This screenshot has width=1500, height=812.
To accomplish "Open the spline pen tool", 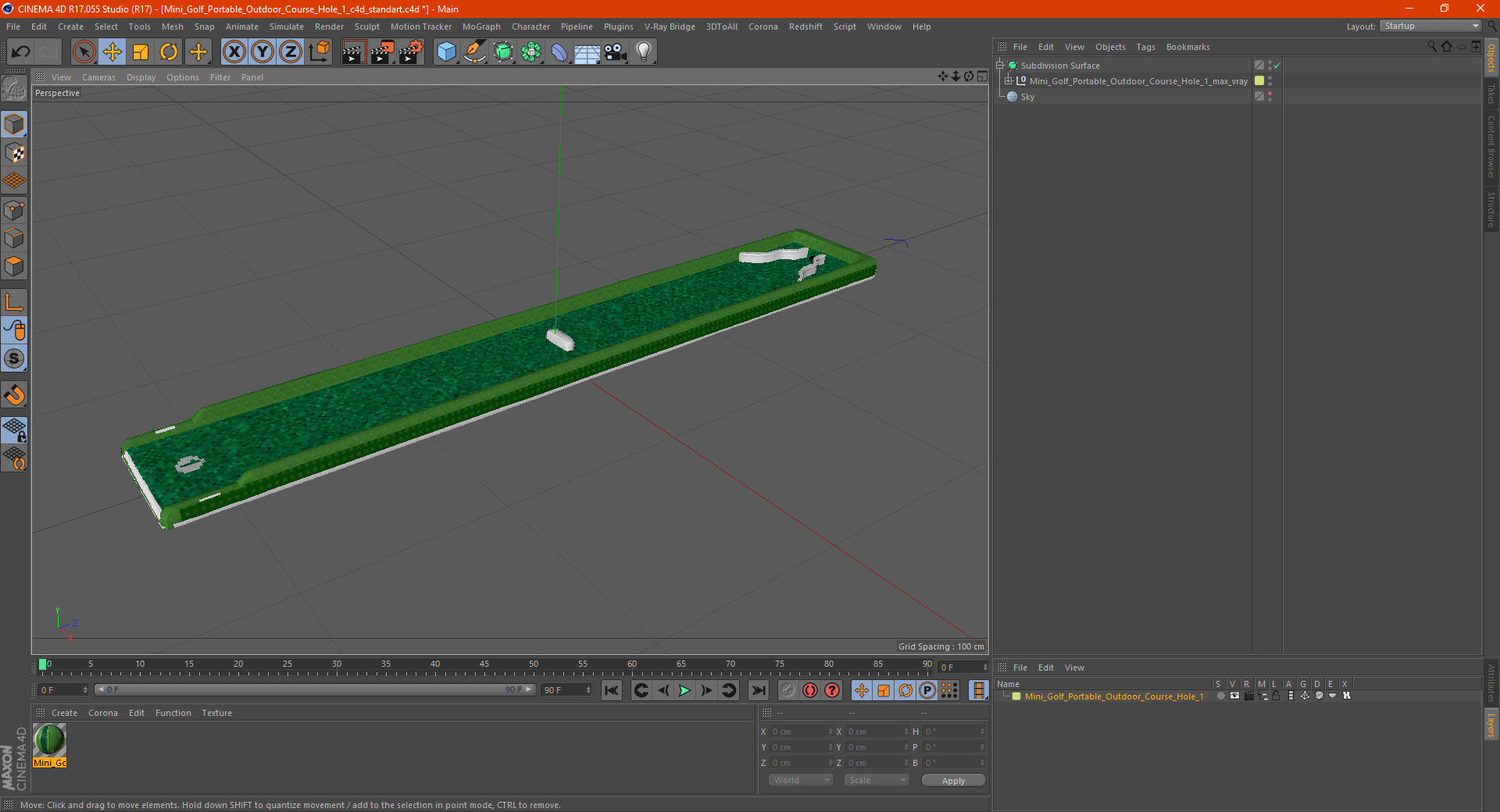I will (x=474, y=52).
